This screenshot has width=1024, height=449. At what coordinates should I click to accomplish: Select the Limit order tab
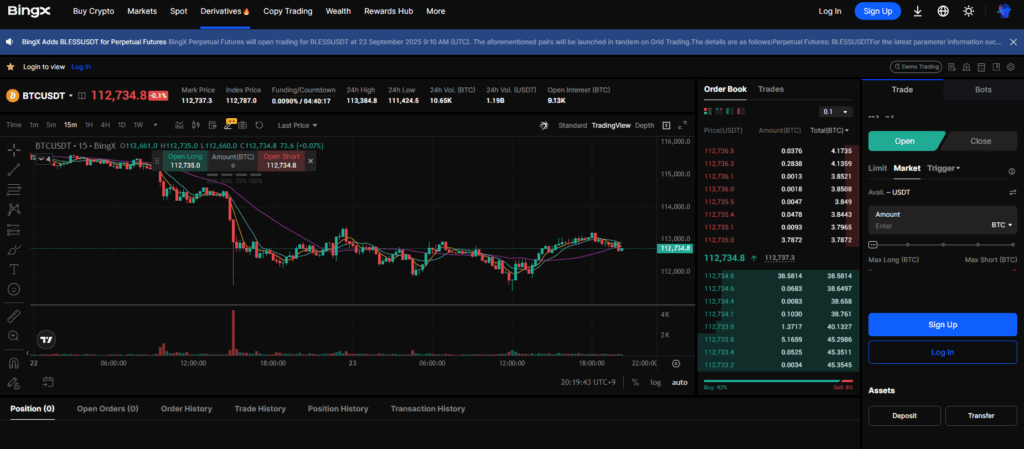877,168
